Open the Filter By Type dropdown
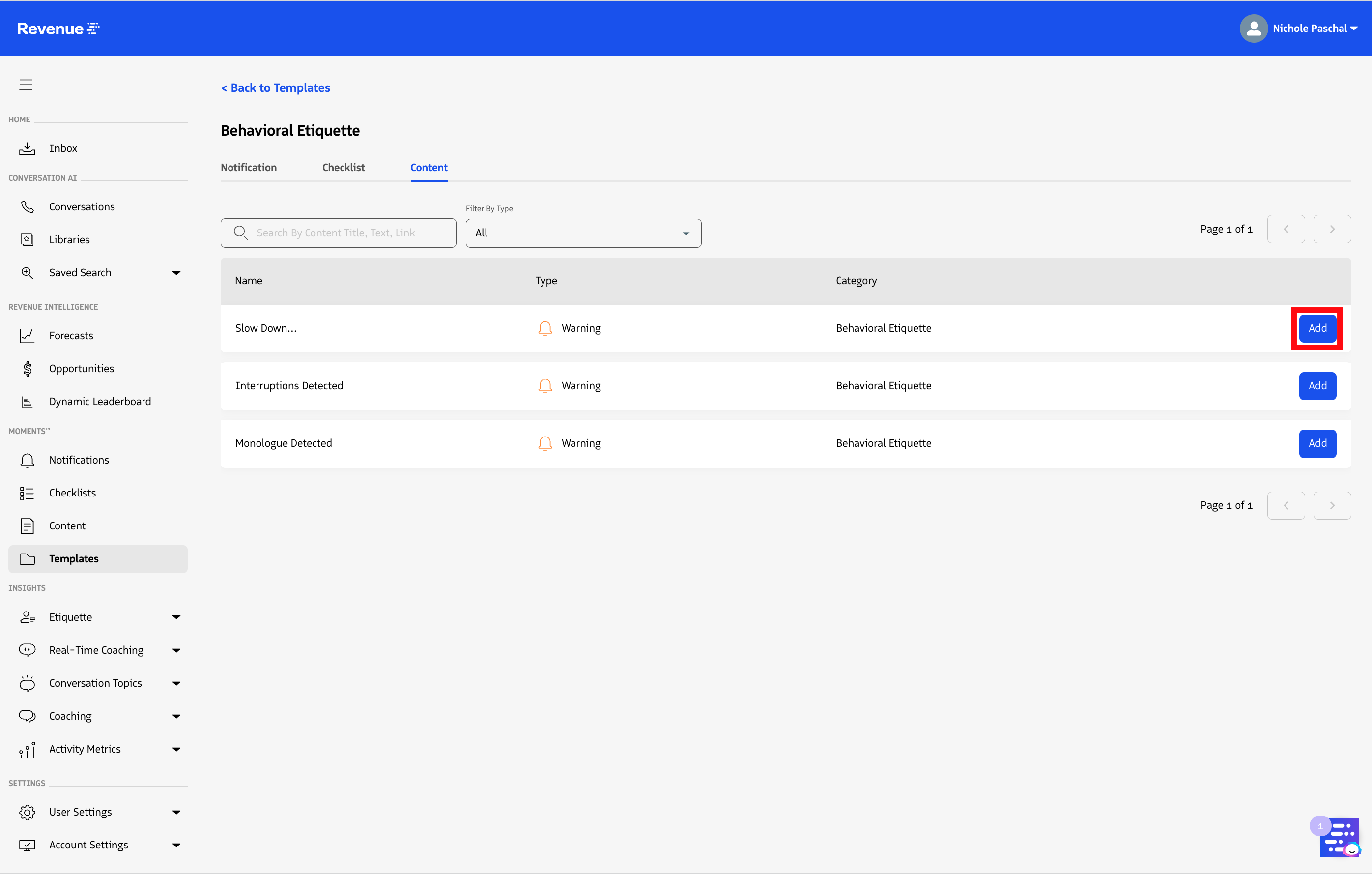 (583, 233)
